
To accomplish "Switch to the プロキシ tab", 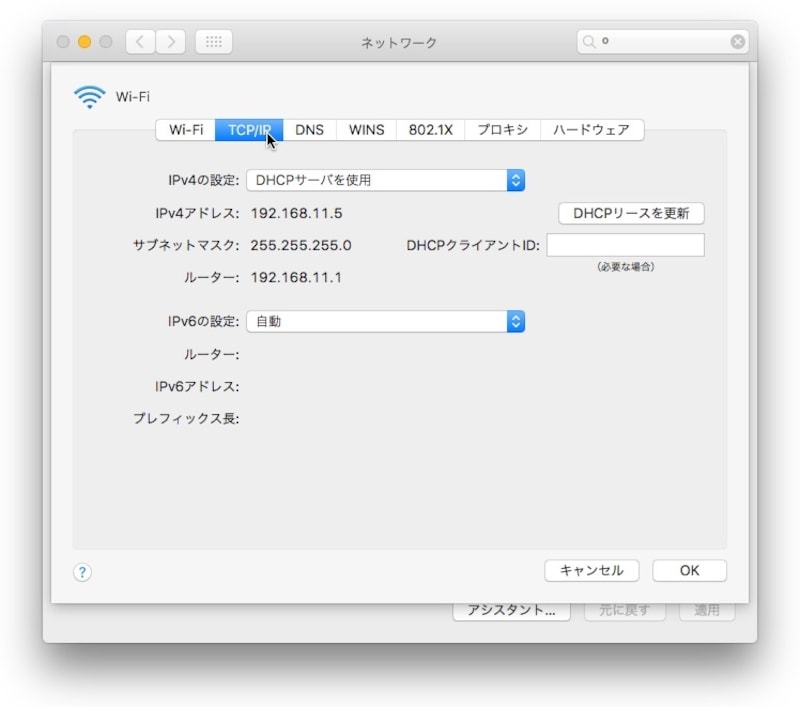I will pyautogui.click(x=502, y=130).
